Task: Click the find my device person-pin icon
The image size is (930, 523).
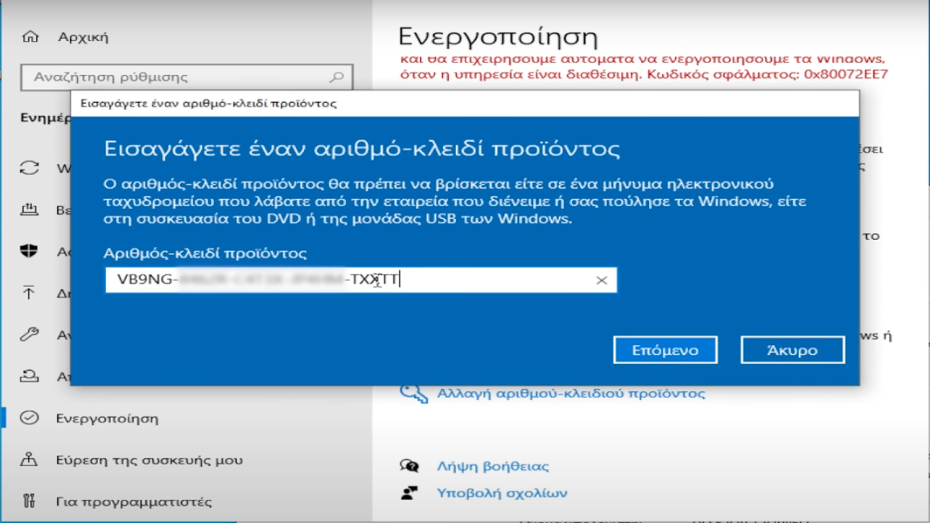Action: (30, 460)
